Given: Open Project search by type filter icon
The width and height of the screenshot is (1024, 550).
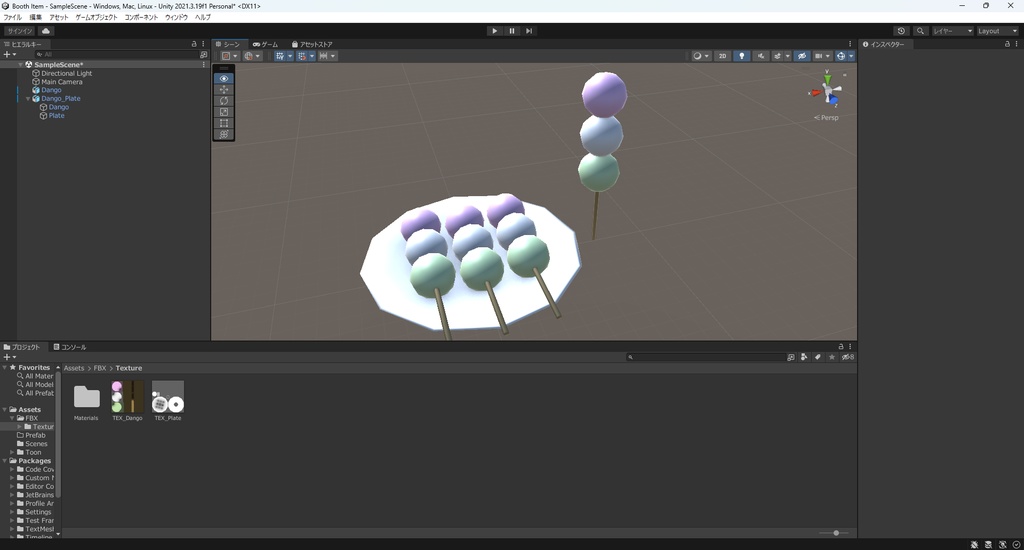Looking at the screenshot, I should tap(804, 357).
